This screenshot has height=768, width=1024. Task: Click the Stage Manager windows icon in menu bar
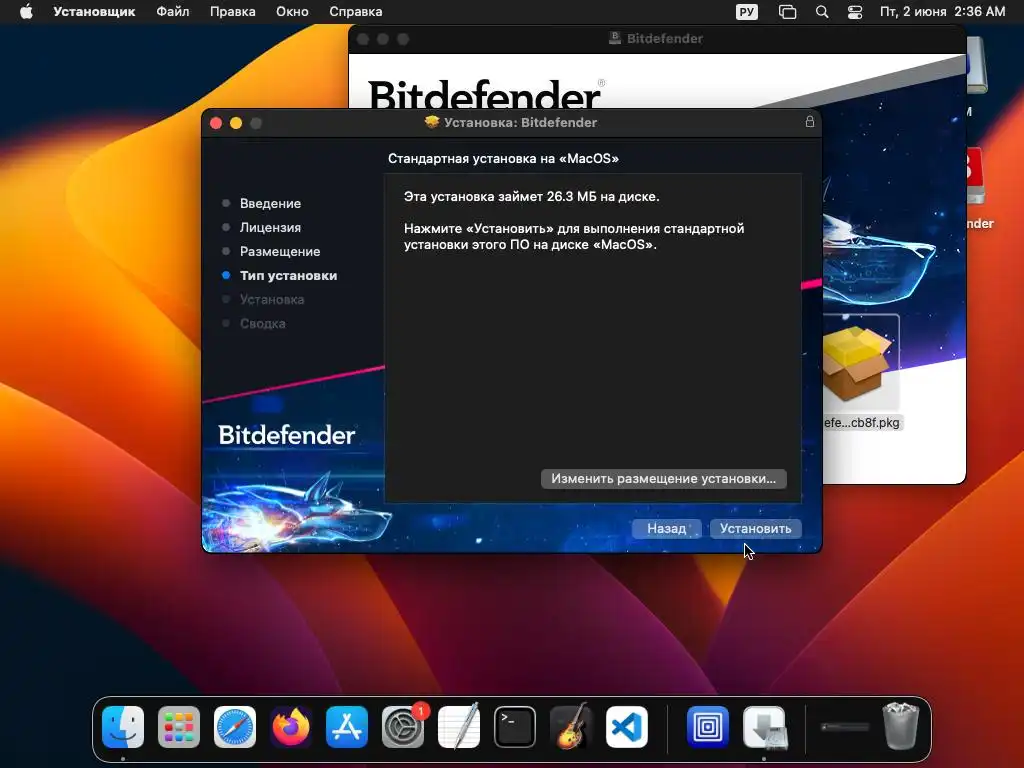point(788,12)
